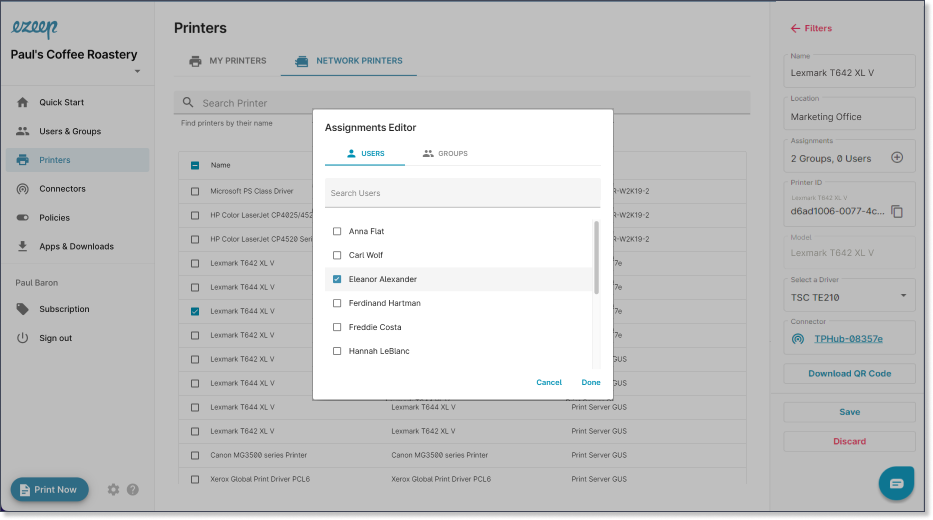This screenshot has height=520, width=933.
Task: Switch to the Groups tab in Assignments Editor
Action: (x=444, y=154)
